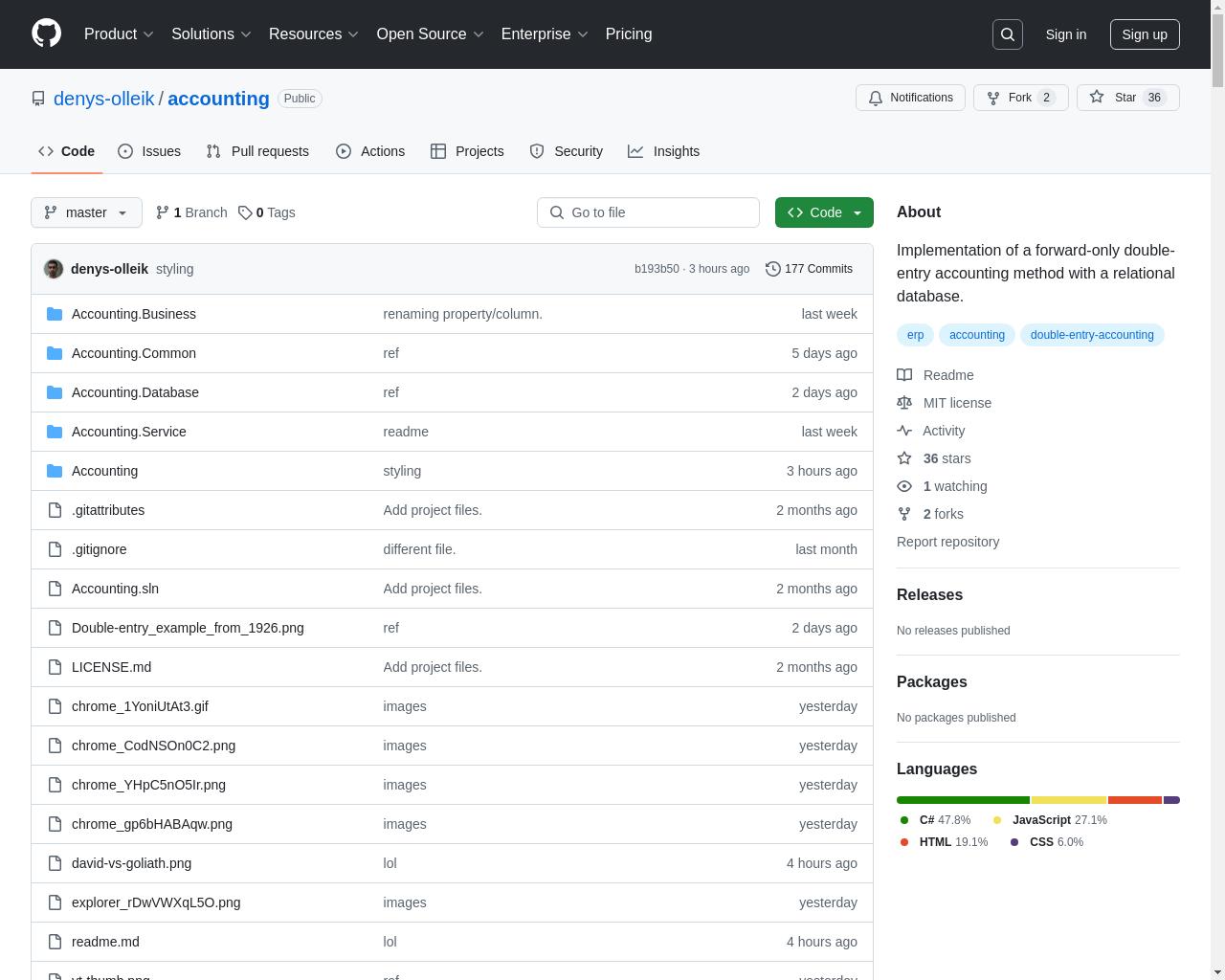Click the history clock icon near 177 Commits

773,269
